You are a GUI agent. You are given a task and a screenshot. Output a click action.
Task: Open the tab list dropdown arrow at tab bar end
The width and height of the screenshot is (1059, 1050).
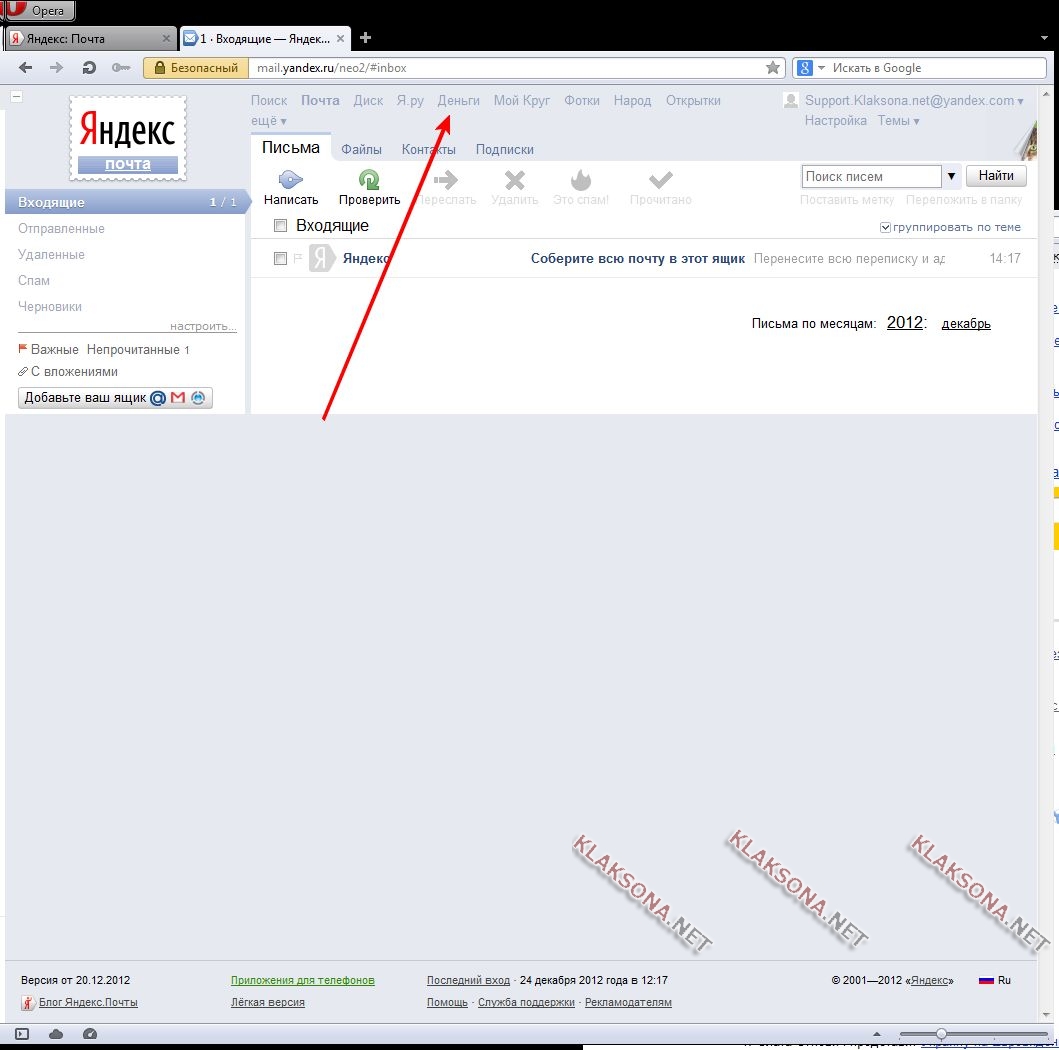pyautogui.click(x=1044, y=38)
